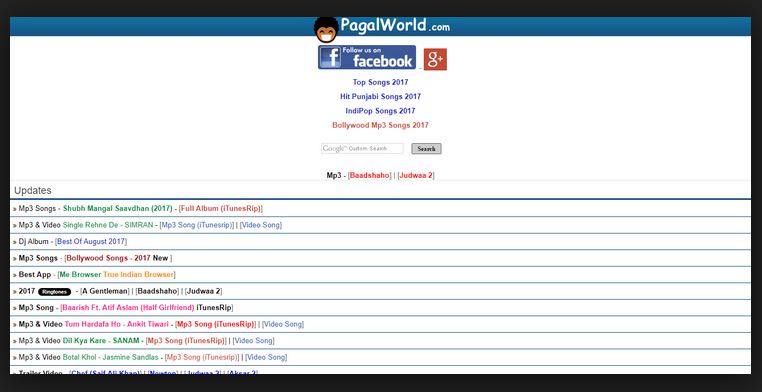Click 'Mp3 Song' label in Baarish row

coord(36,308)
